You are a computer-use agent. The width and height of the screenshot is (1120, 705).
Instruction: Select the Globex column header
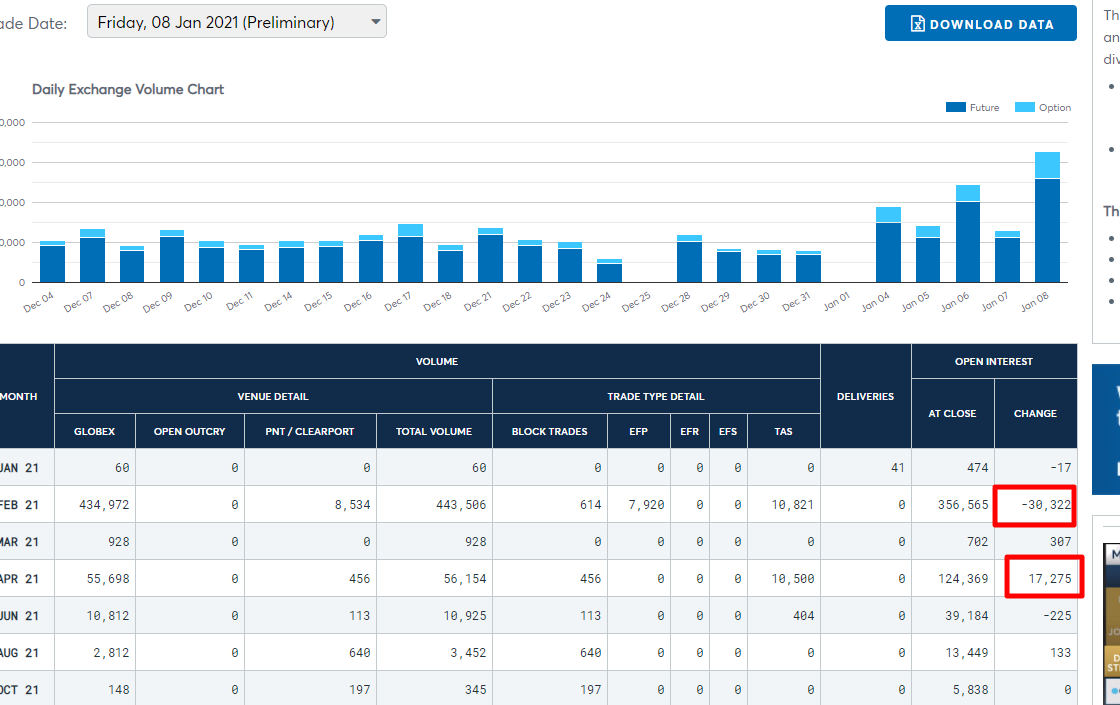tap(94, 431)
